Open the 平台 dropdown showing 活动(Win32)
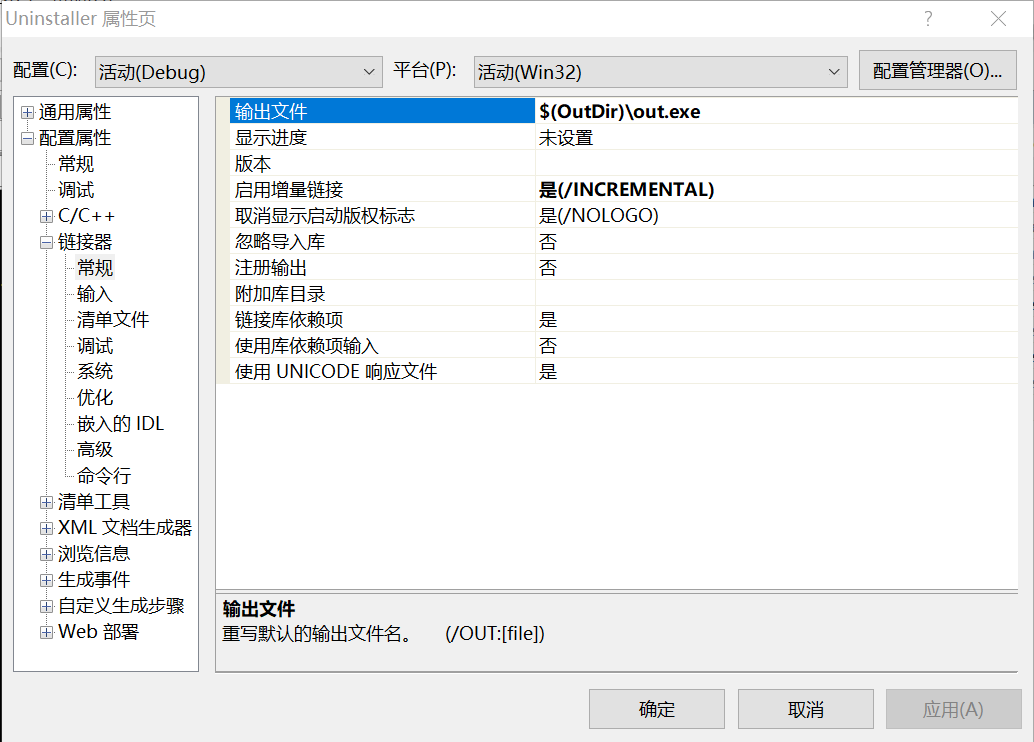This screenshot has width=1034, height=742. coord(660,72)
